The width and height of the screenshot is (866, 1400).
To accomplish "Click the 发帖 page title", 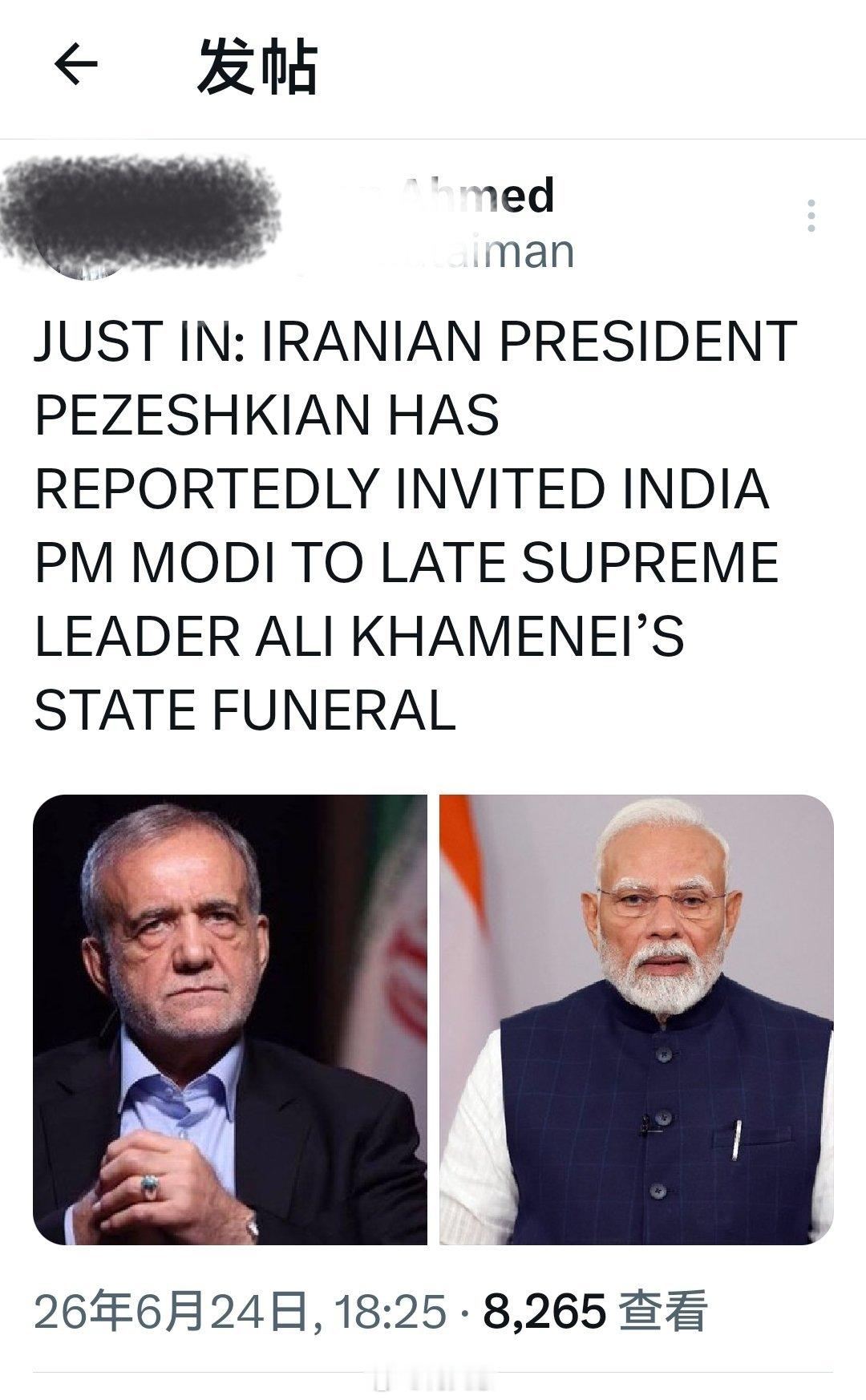I will (257, 67).
